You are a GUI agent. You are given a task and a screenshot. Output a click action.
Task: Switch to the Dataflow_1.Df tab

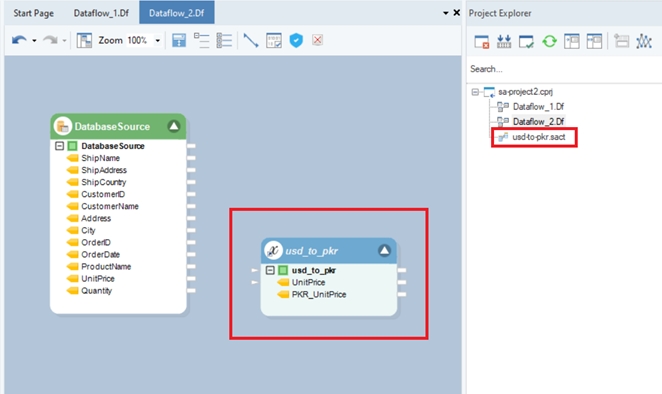pyautogui.click(x=101, y=13)
